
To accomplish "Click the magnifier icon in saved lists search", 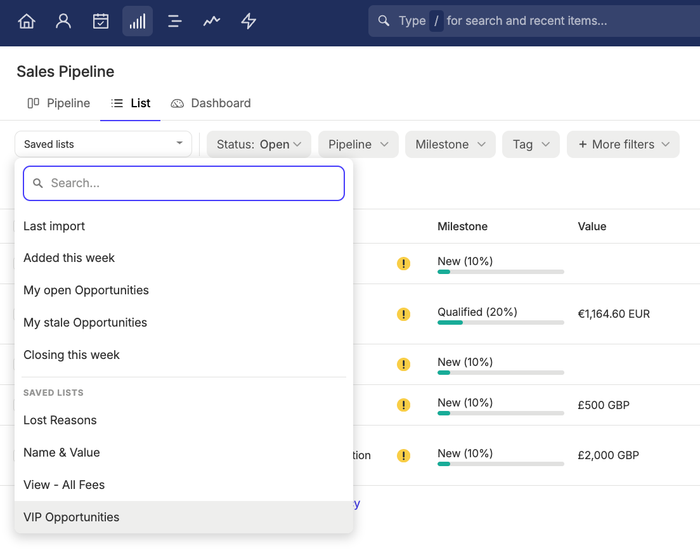I will [x=38, y=183].
